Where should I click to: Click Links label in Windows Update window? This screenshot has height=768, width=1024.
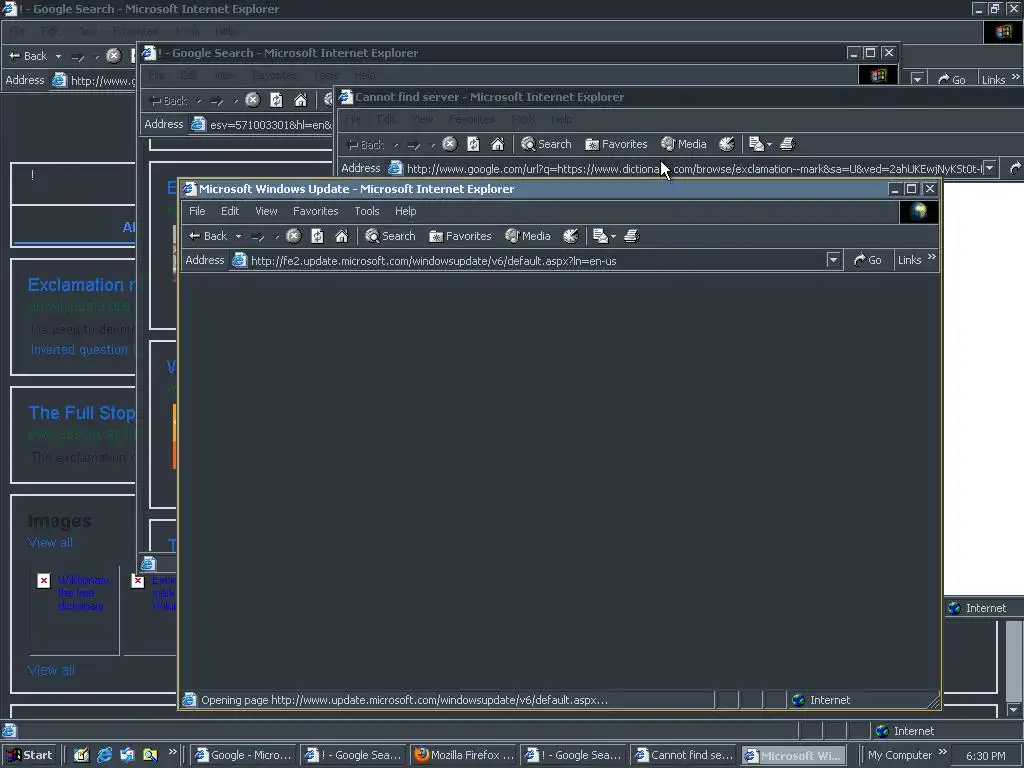coord(909,260)
